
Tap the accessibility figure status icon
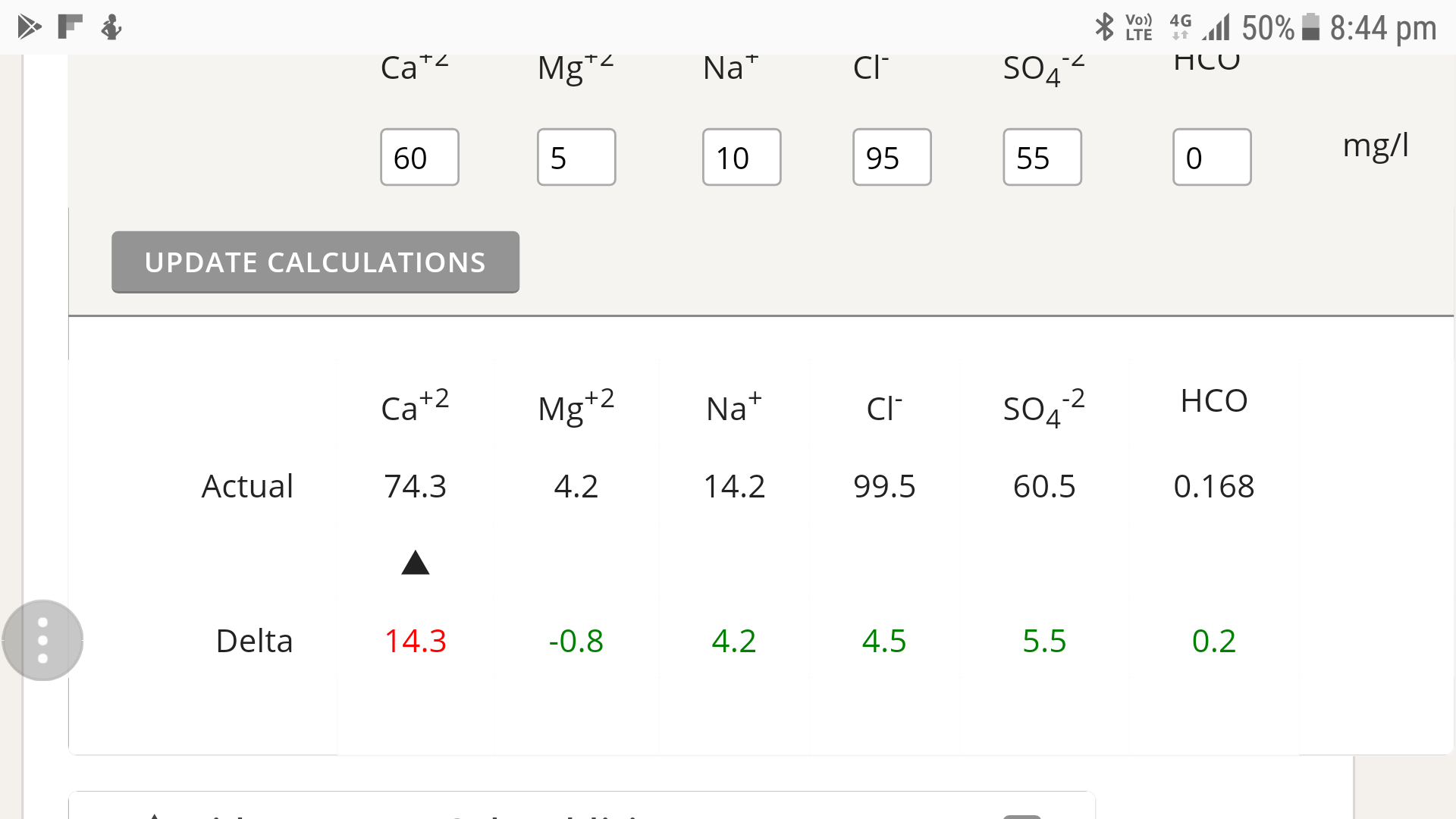point(111,27)
